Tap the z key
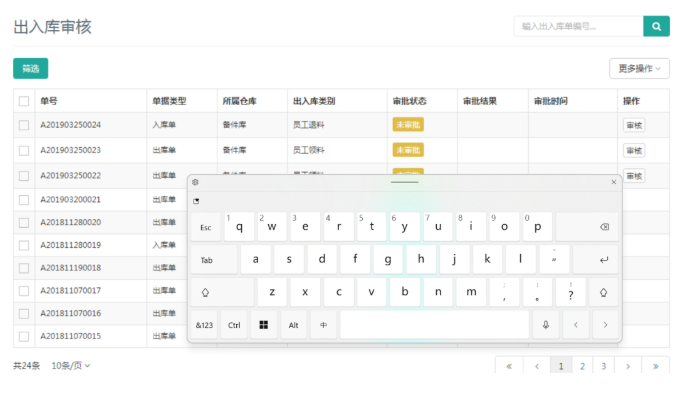This screenshot has width=686, height=399. 272,292
